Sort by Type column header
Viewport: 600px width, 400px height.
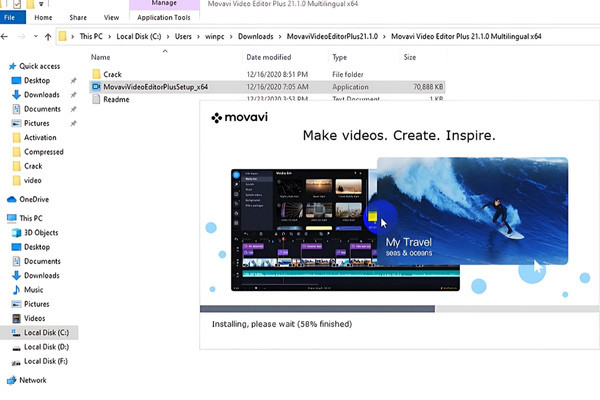click(339, 57)
